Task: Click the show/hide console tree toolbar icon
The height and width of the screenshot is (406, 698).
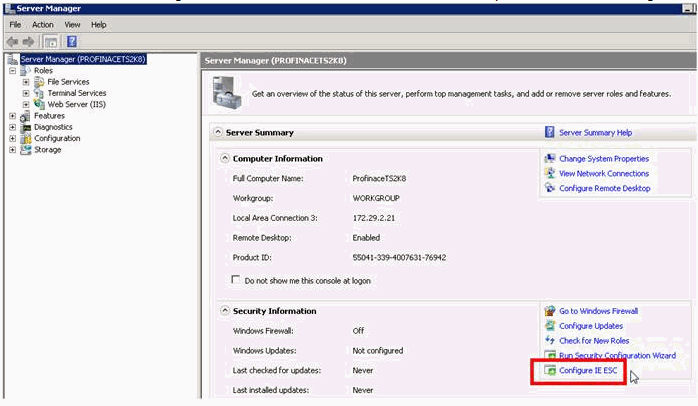Action: click(52, 41)
